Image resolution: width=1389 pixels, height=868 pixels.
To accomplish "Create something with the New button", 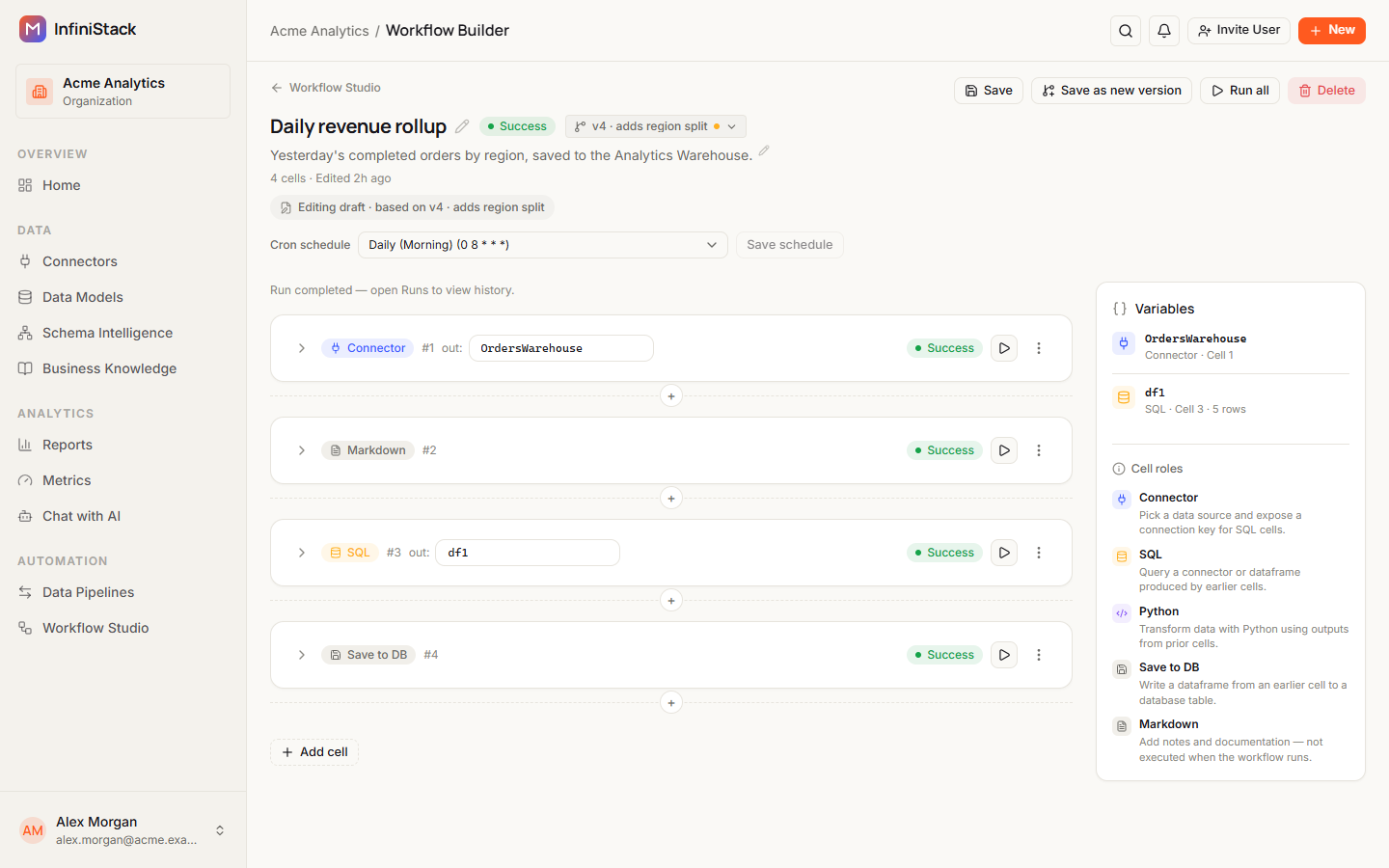I will pyautogui.click(x=1332, y=31).
